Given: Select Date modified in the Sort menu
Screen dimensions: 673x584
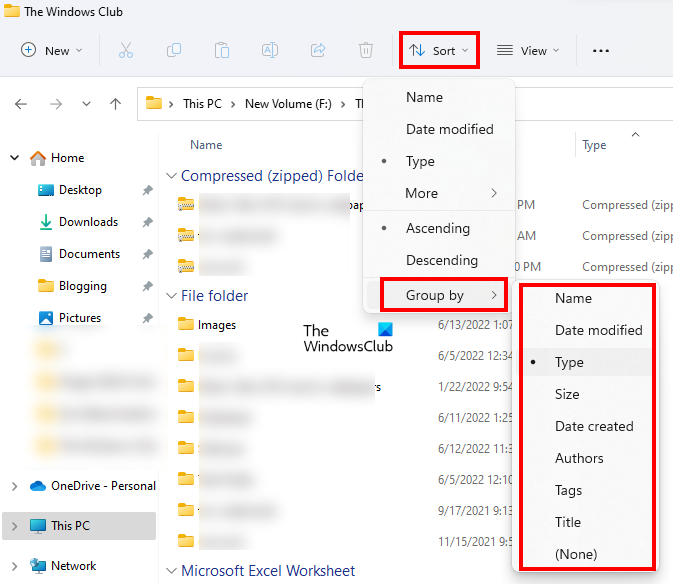Looking at the screenshot, I should 449,129.
